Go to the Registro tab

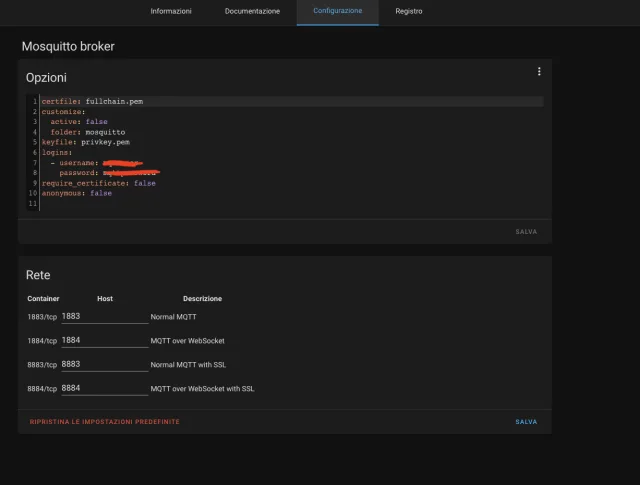click(409, 11)
